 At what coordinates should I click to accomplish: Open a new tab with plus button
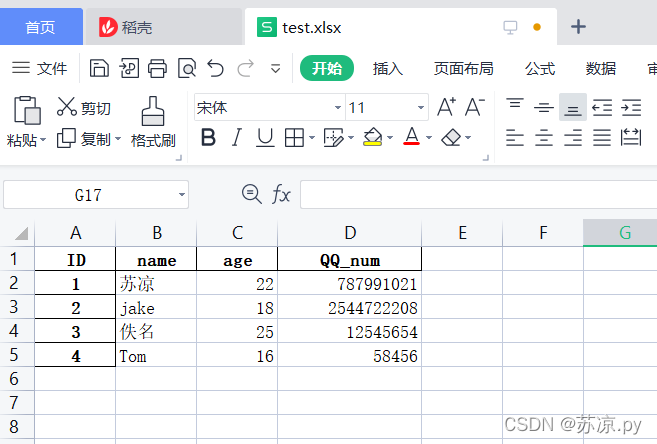[x=578, y=27]
